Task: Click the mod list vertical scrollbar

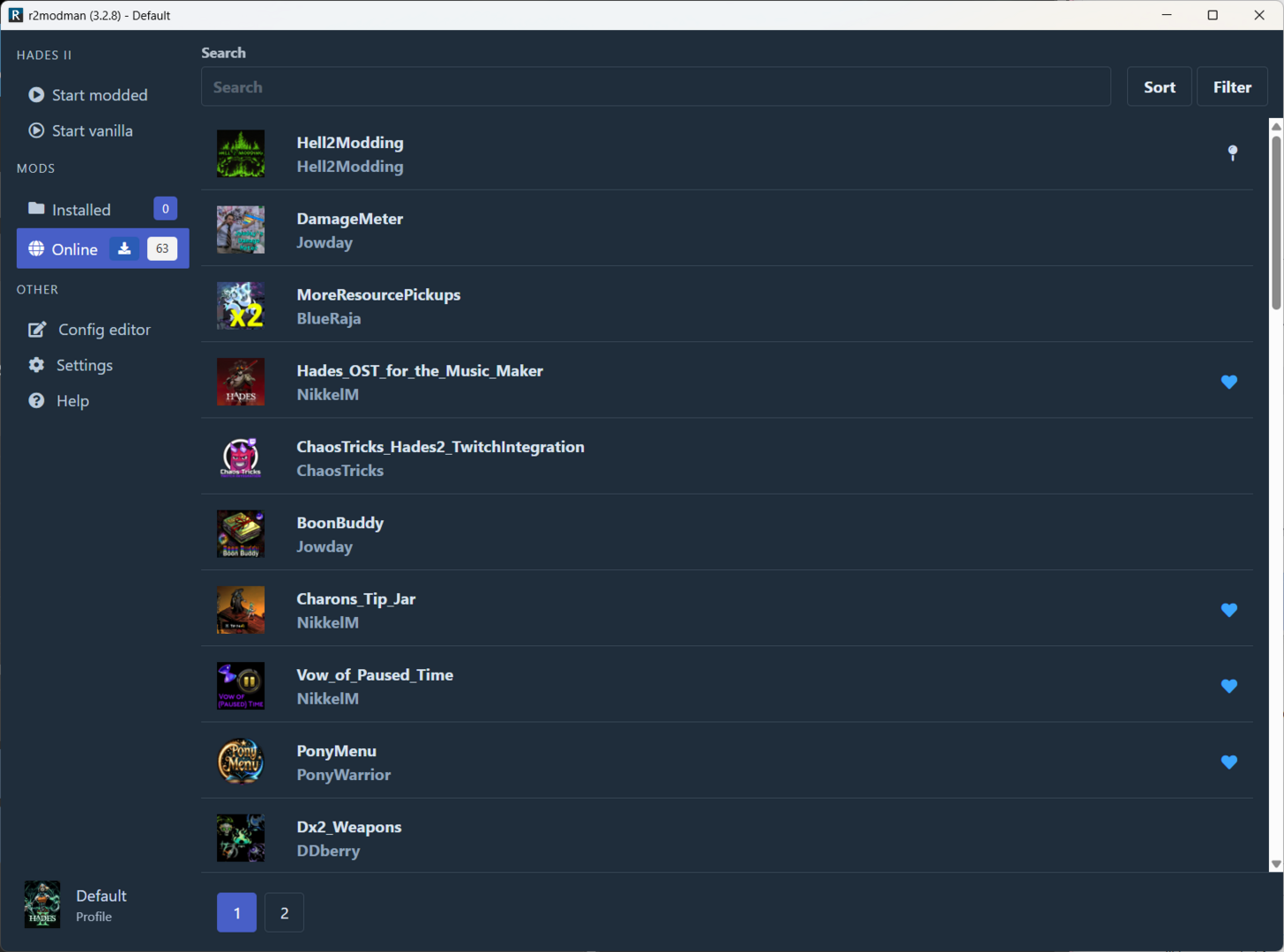Action: click(x=1276, y=223)
